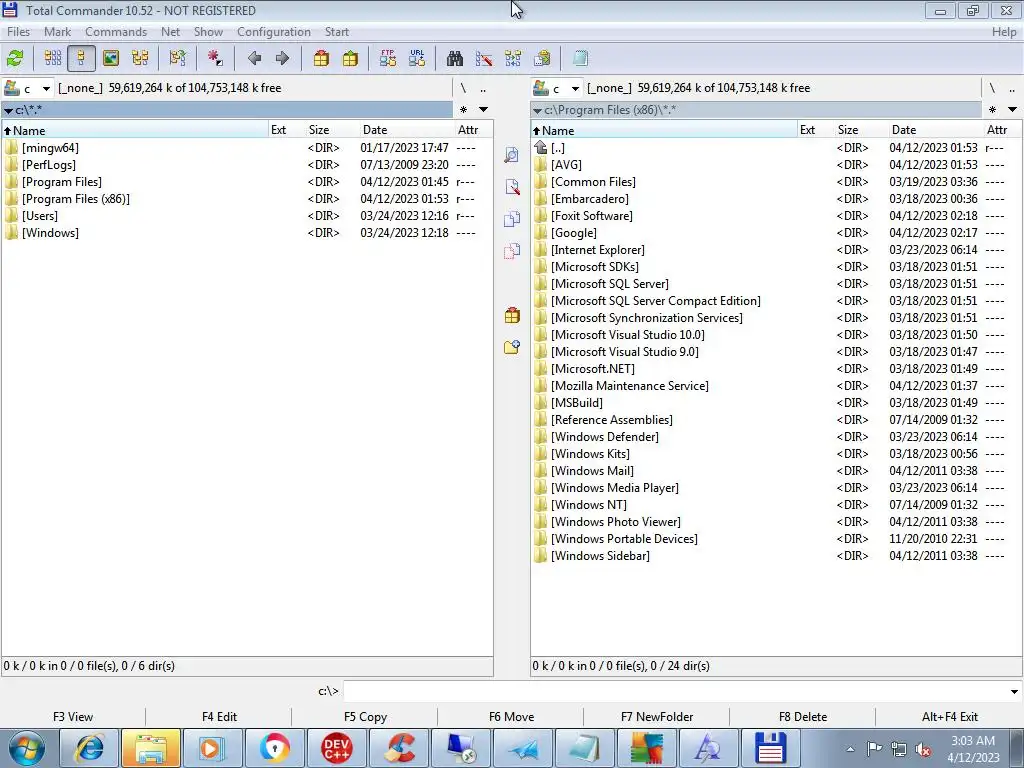Open the Configuration menu
Viewport: 1024px width, 768px height.
[x=274, y=31]
